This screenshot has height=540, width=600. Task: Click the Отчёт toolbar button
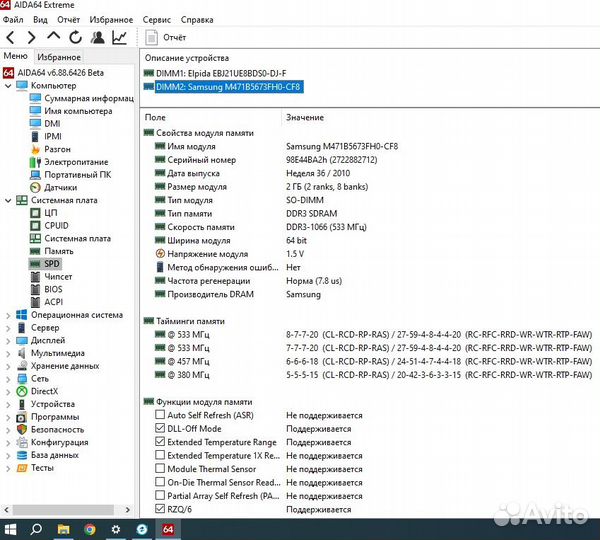(x=167, y=38)
